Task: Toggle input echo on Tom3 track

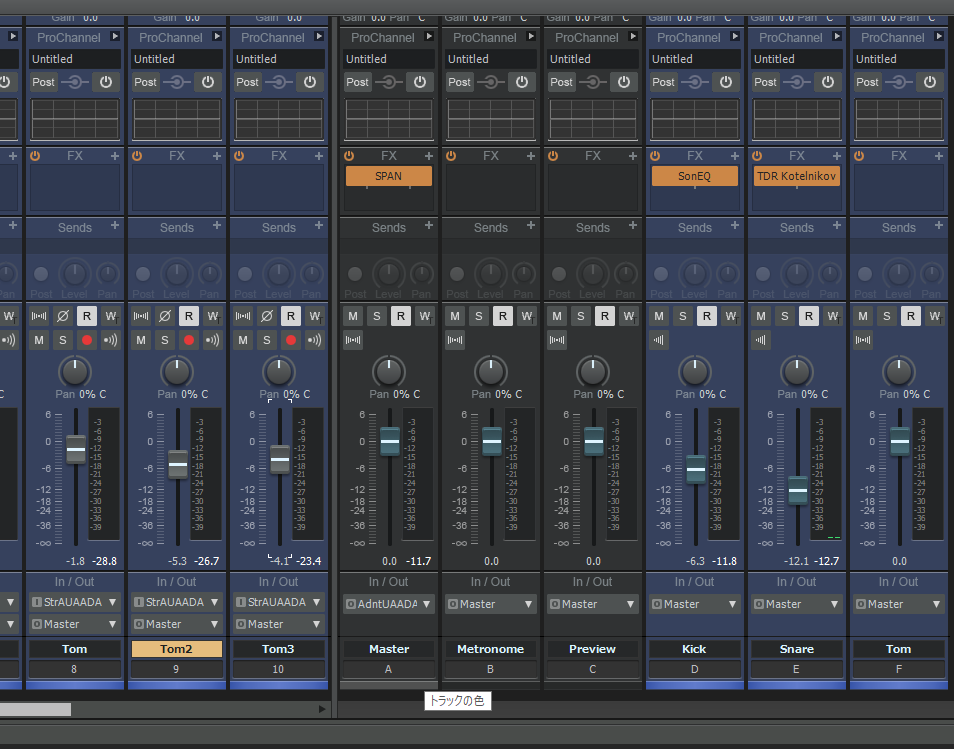Action: pyautogui.click(x=315, y=340)
